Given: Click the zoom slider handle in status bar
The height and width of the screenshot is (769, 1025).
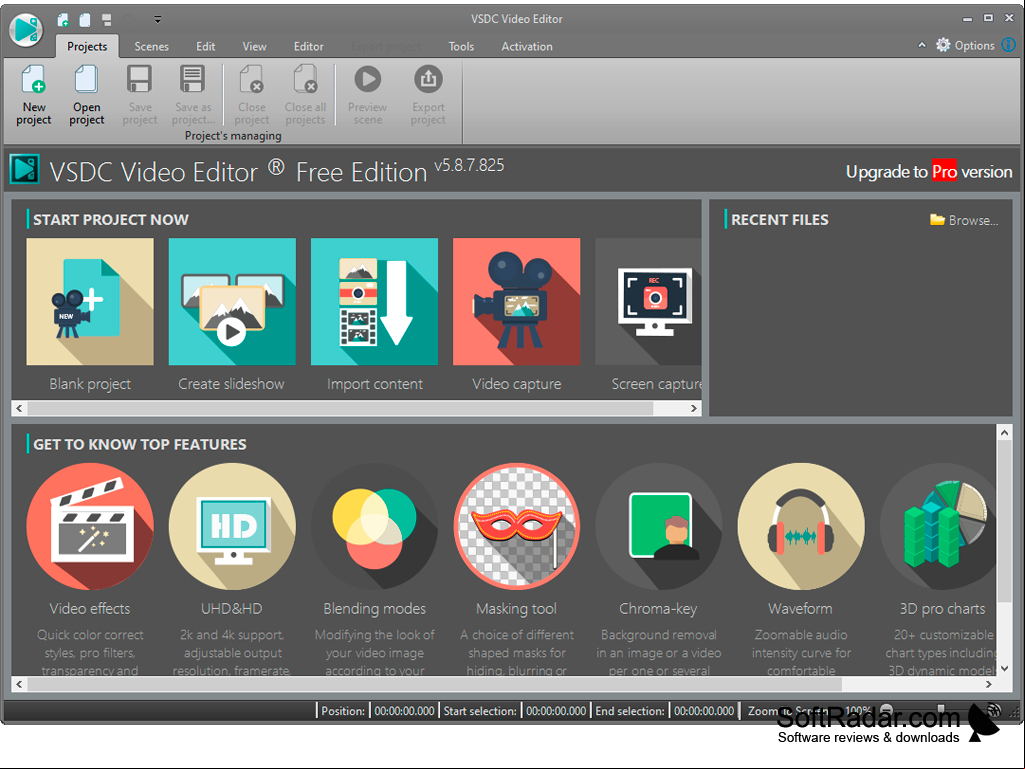Looking at the screenshot, I should (941, 709).
